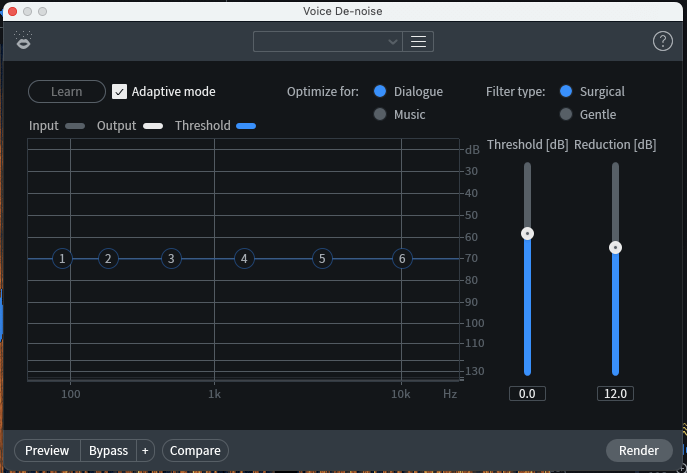Screen dimensions: 687x473
Task: Choose Music optimization option
Action: click(x=380, y=115)
